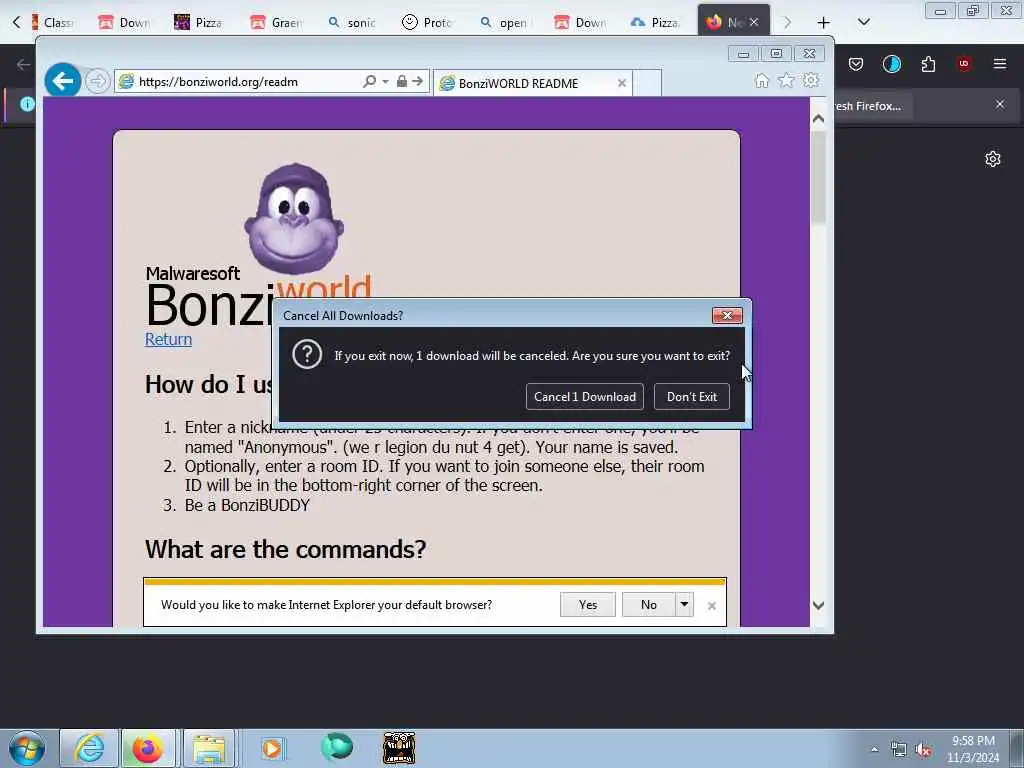The width and height of the screenshot is (1024, 768).
Task: Switch to the Class Firefox tab
Action: point(54,22)
